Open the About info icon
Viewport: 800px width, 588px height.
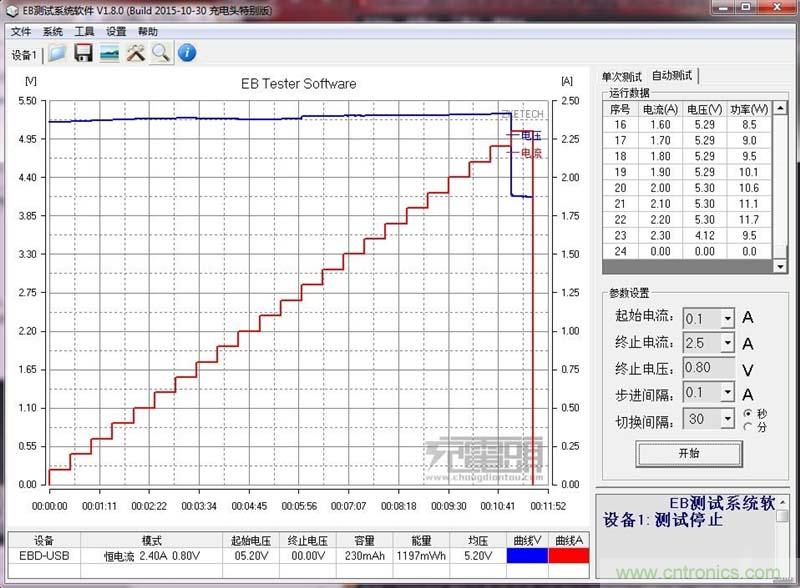187,53
